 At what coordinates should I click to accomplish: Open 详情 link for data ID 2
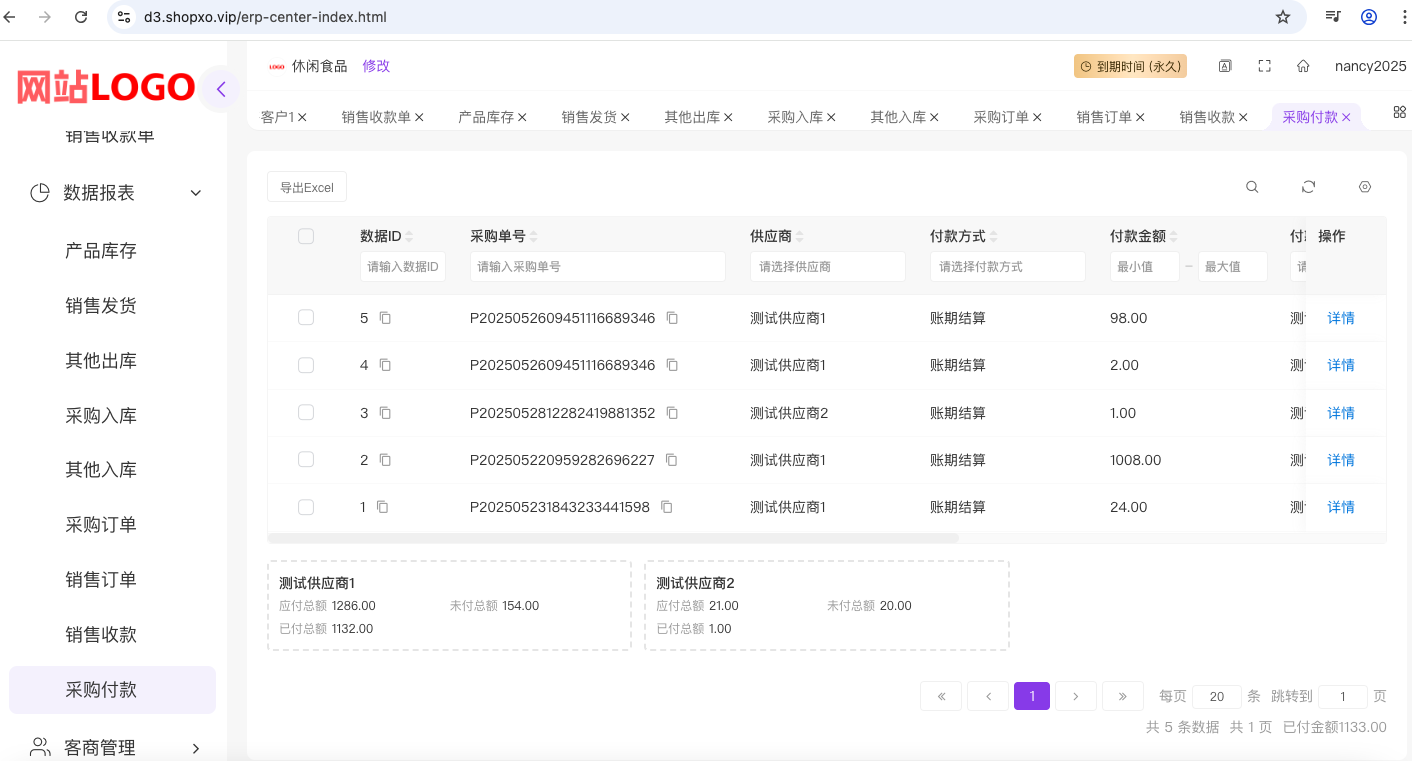[1340, 460]
